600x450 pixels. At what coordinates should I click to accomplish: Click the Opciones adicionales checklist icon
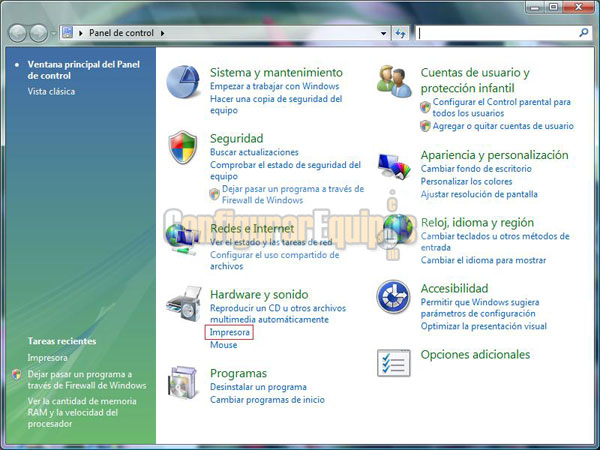coord(393,363)
